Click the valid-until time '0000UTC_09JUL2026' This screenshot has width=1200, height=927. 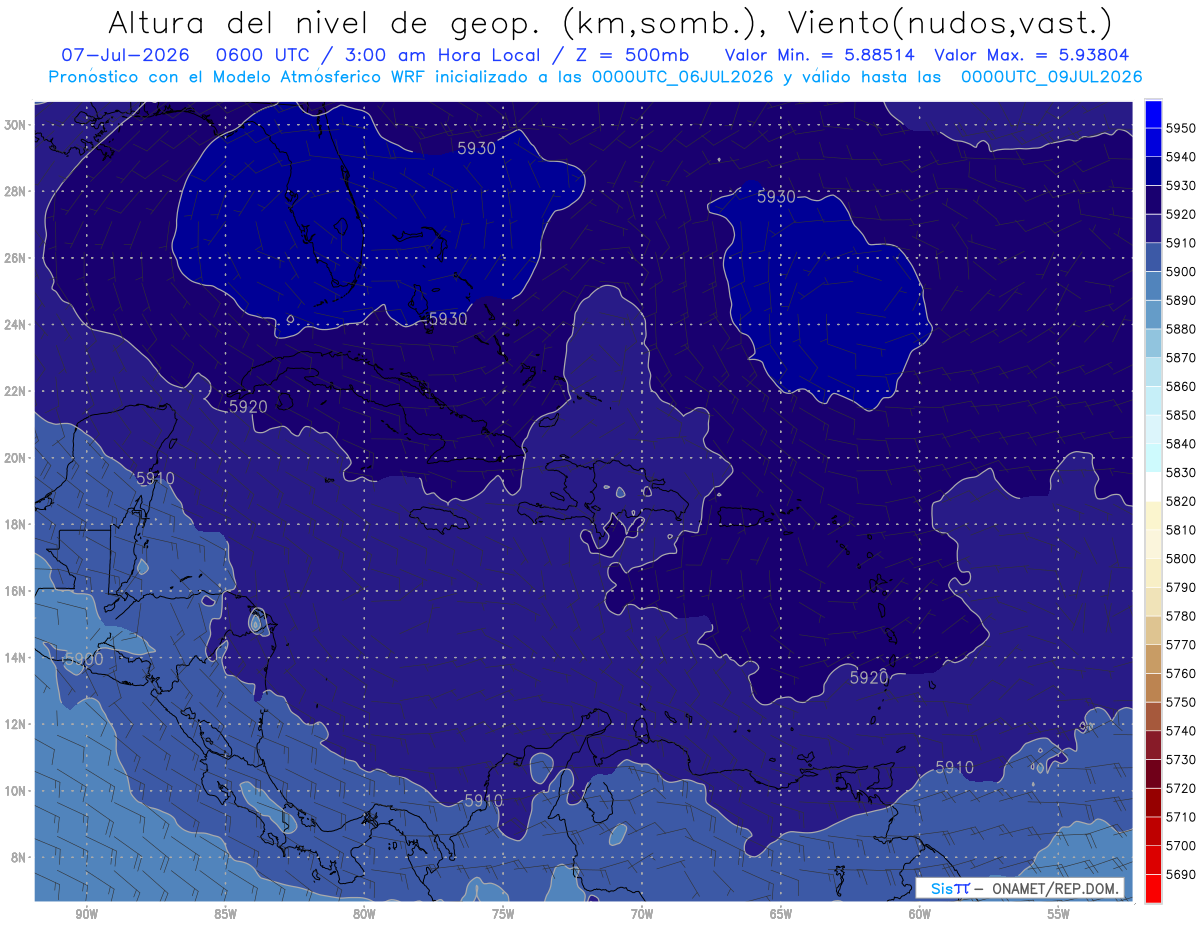[x=1051, y=76]
